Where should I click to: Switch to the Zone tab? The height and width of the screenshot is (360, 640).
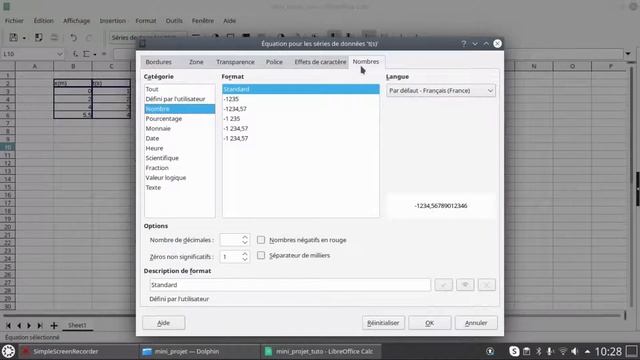[x=196, y=62]
